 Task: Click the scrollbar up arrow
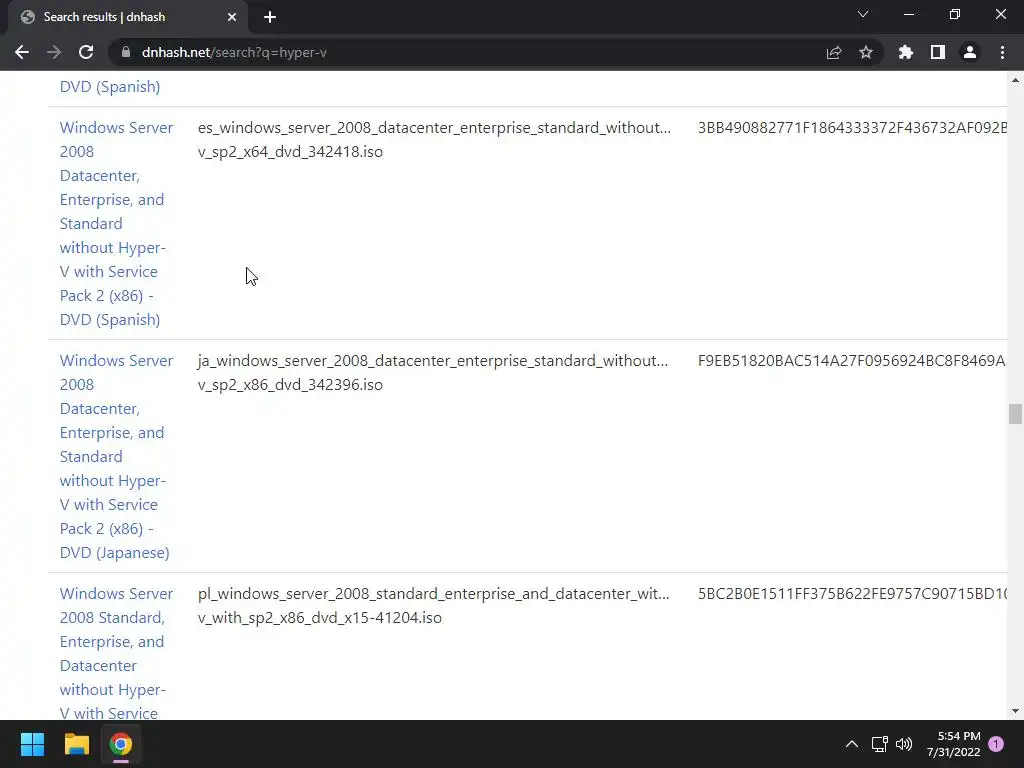coord(1015,80)
